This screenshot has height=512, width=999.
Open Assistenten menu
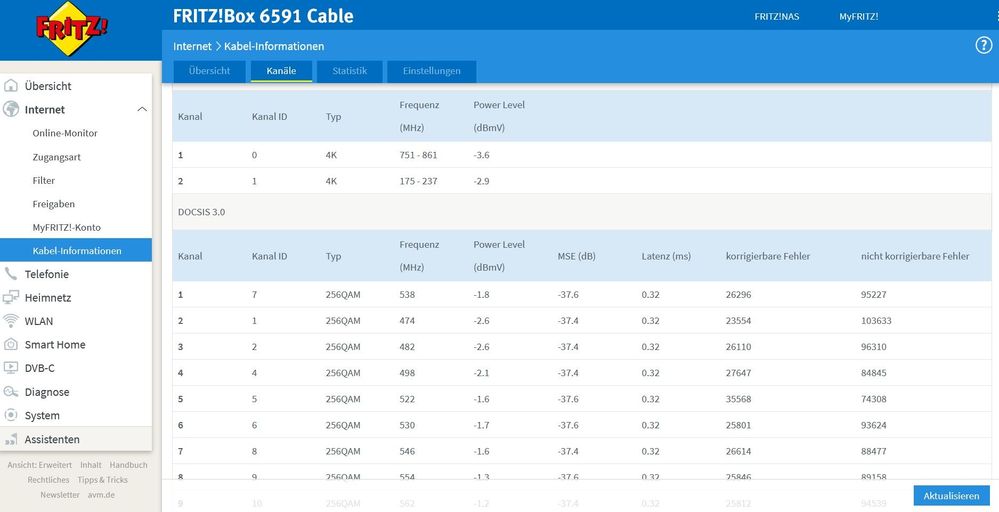(52, 439)
